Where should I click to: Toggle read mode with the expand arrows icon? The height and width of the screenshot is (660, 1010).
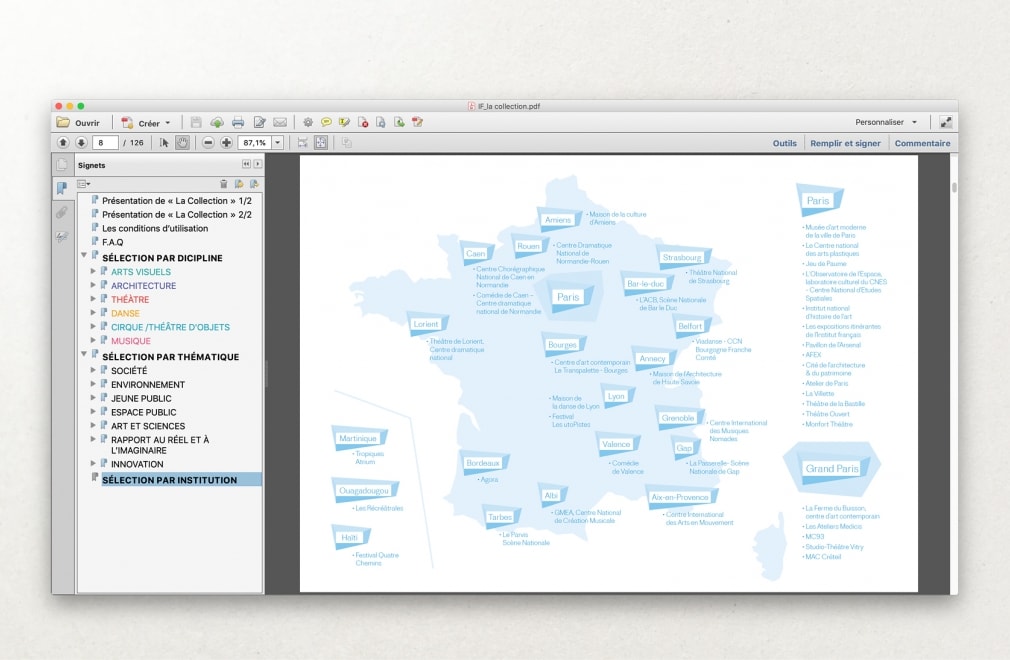(x=945, y=122)
